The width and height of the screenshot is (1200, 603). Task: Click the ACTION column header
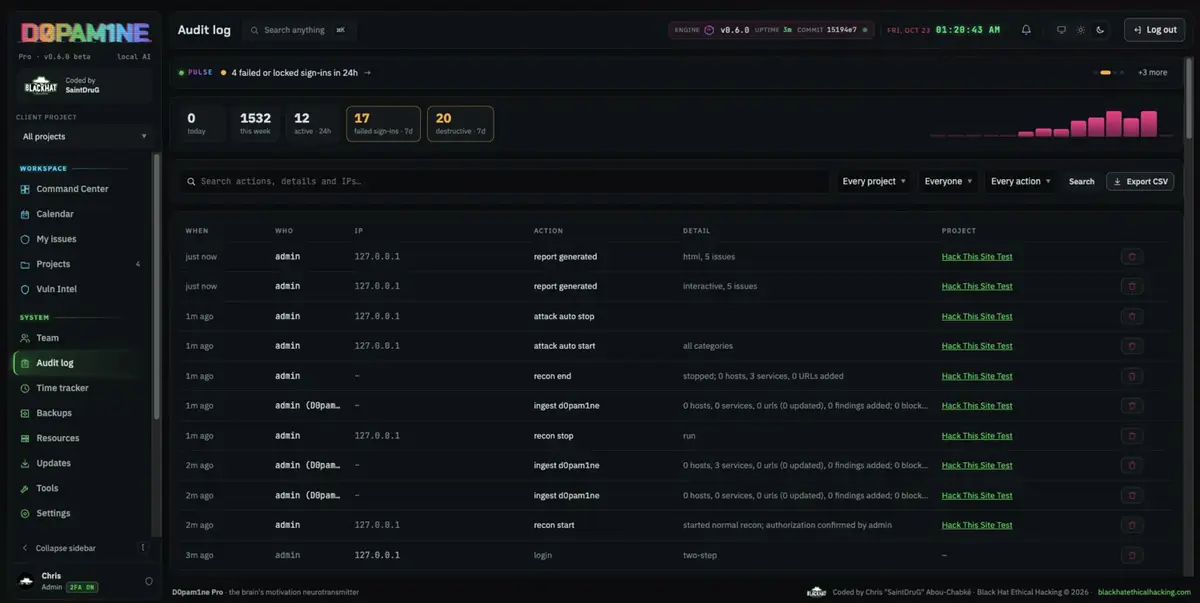[x=548, y=231]
